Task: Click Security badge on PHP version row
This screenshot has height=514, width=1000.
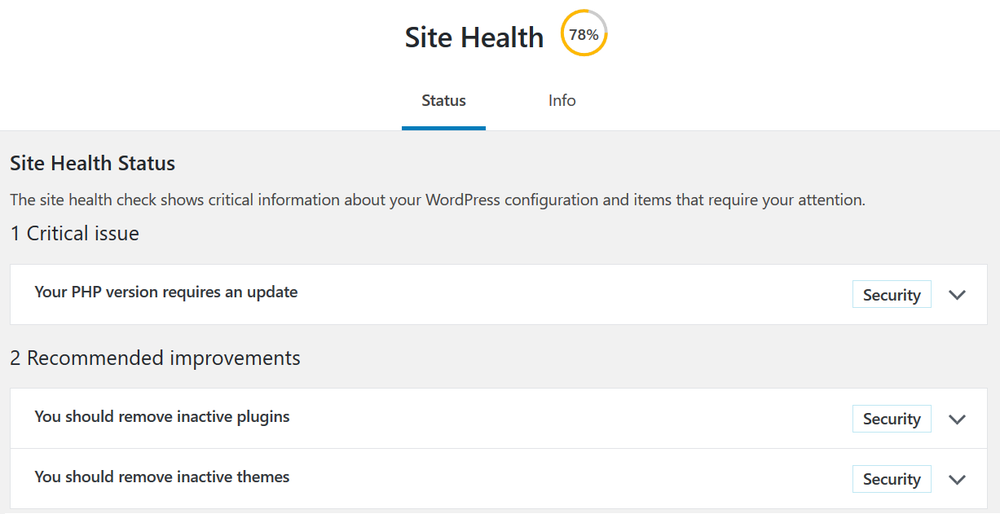Action: (892, 295)
